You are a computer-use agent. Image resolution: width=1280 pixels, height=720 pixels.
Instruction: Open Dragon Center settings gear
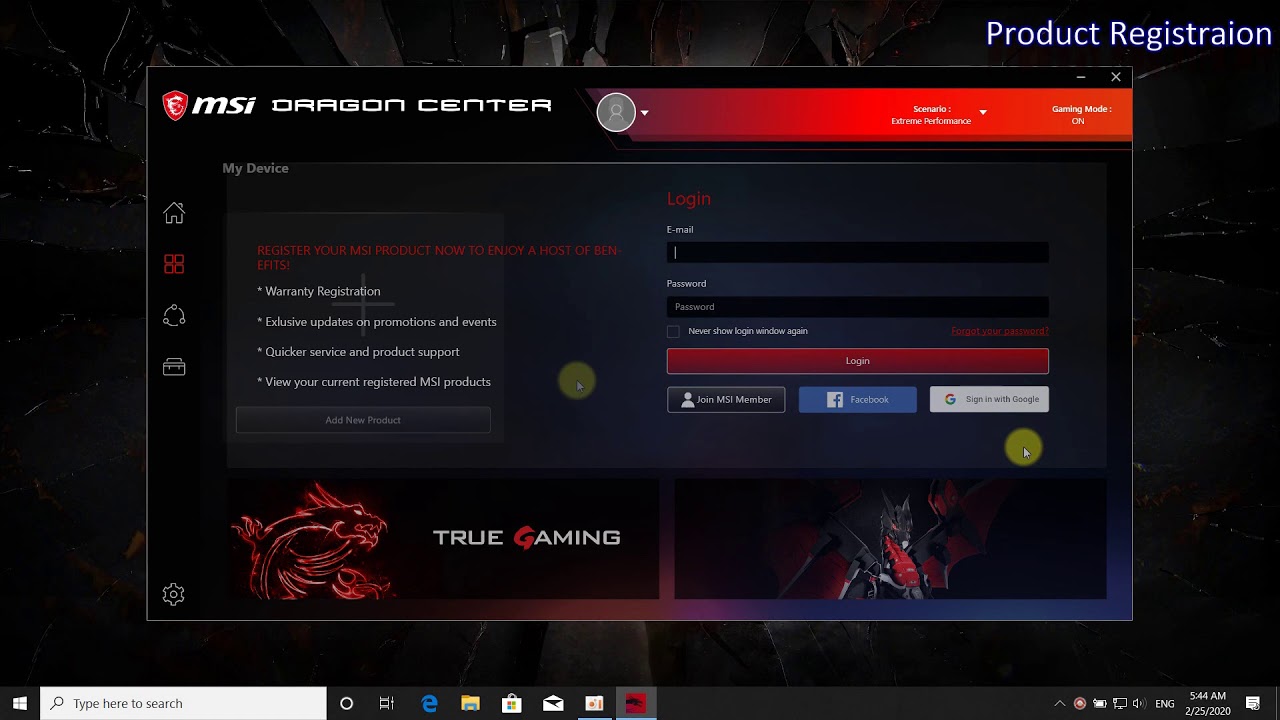[173, 594]
